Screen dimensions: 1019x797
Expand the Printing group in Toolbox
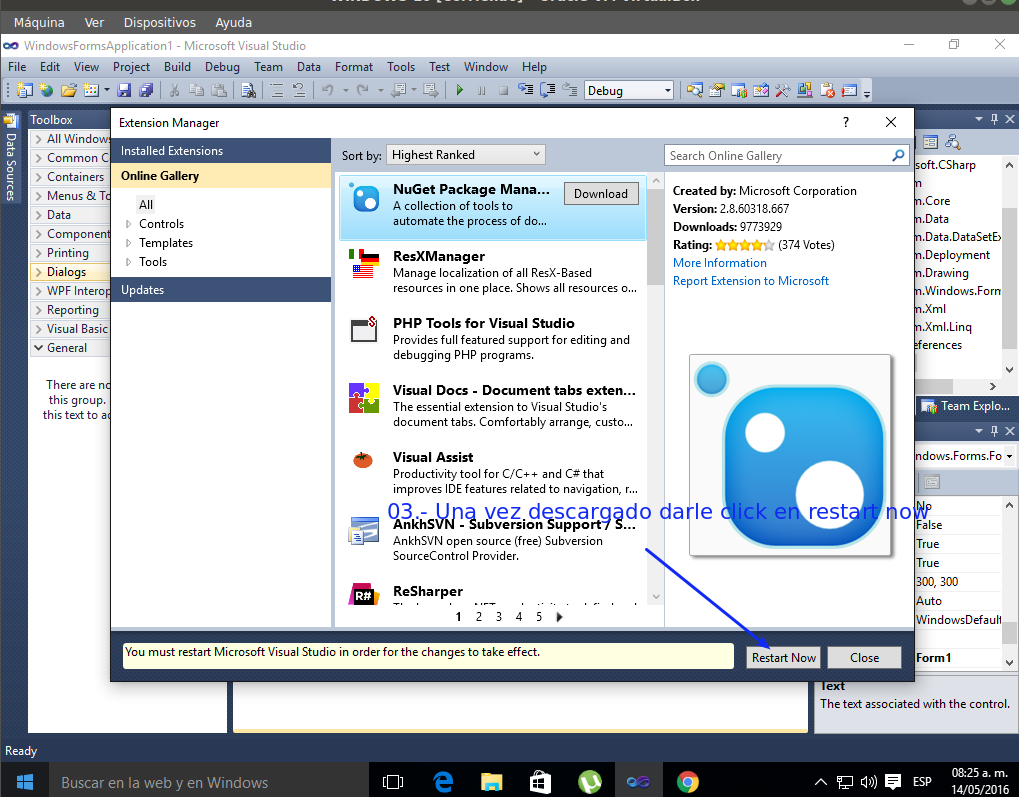click(38, 253)
